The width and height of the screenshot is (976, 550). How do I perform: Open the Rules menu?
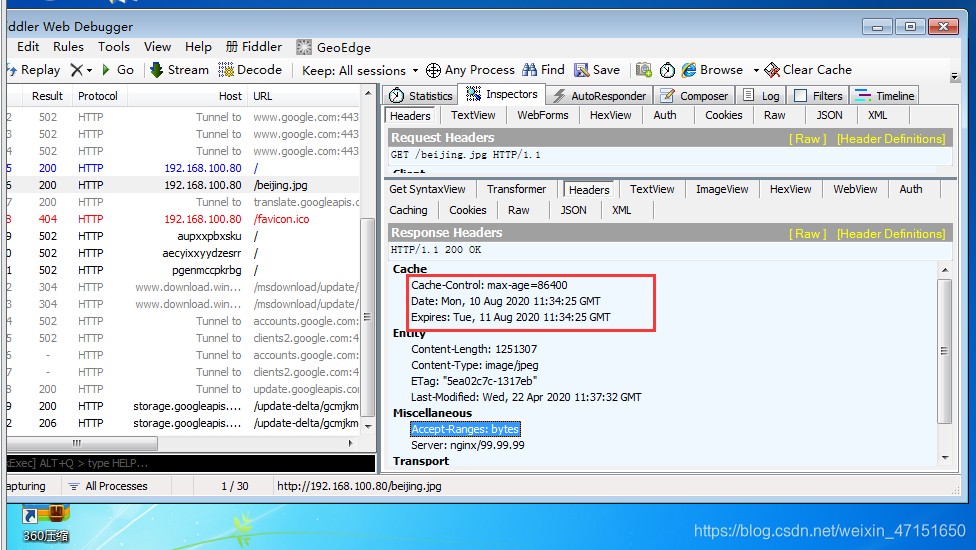68,47
